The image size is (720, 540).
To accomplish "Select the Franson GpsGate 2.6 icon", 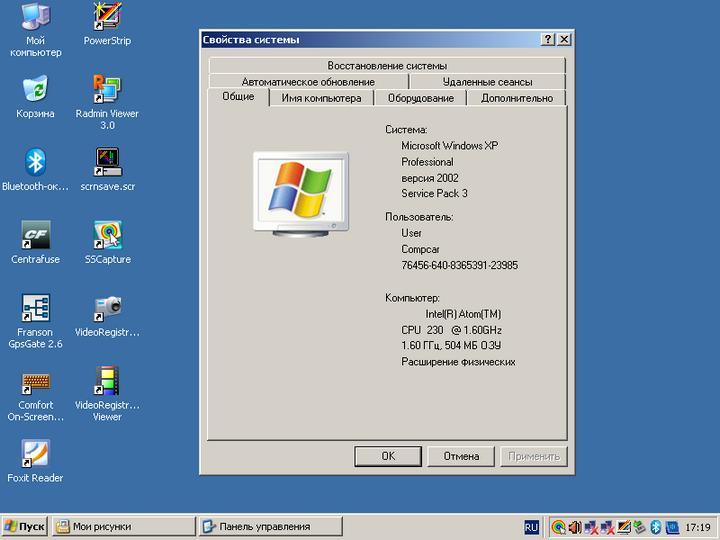I will tap(36, 308).
